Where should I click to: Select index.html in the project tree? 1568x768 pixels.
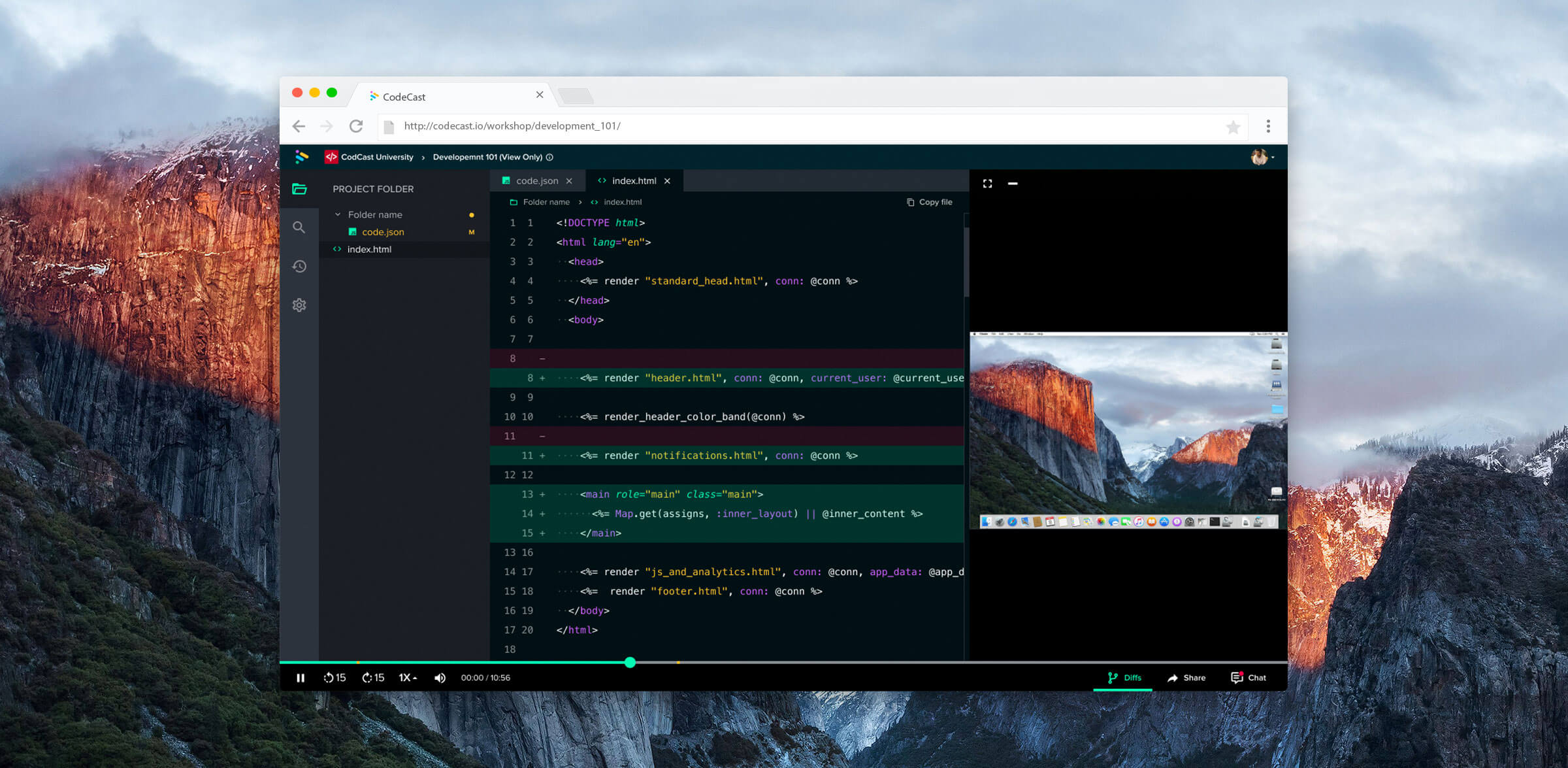[369, 249]
